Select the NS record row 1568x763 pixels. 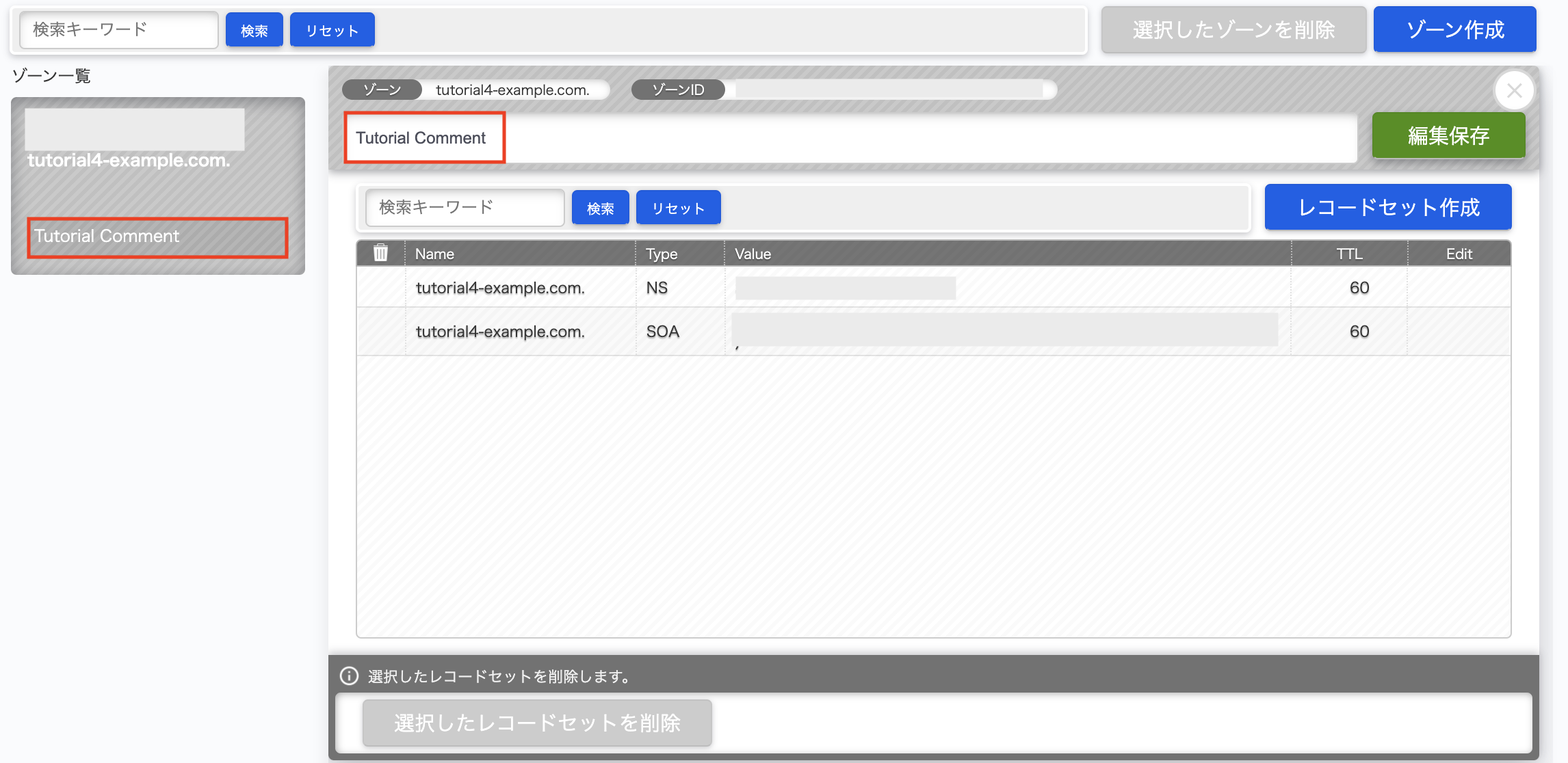click(x=499, y=288)
